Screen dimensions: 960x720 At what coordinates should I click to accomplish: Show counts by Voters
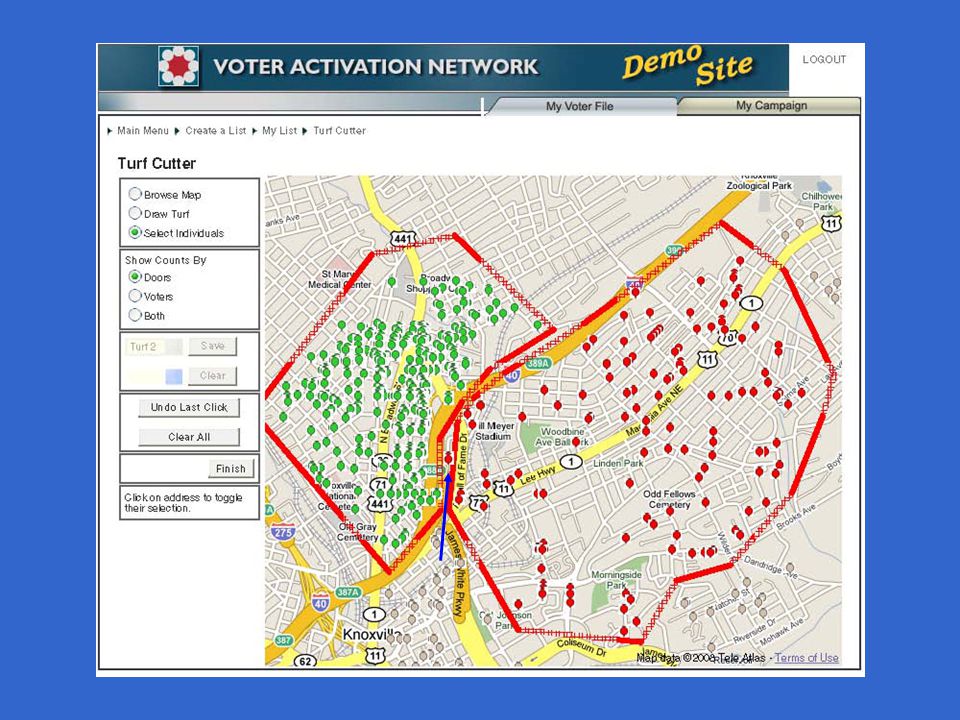[135, 296]
